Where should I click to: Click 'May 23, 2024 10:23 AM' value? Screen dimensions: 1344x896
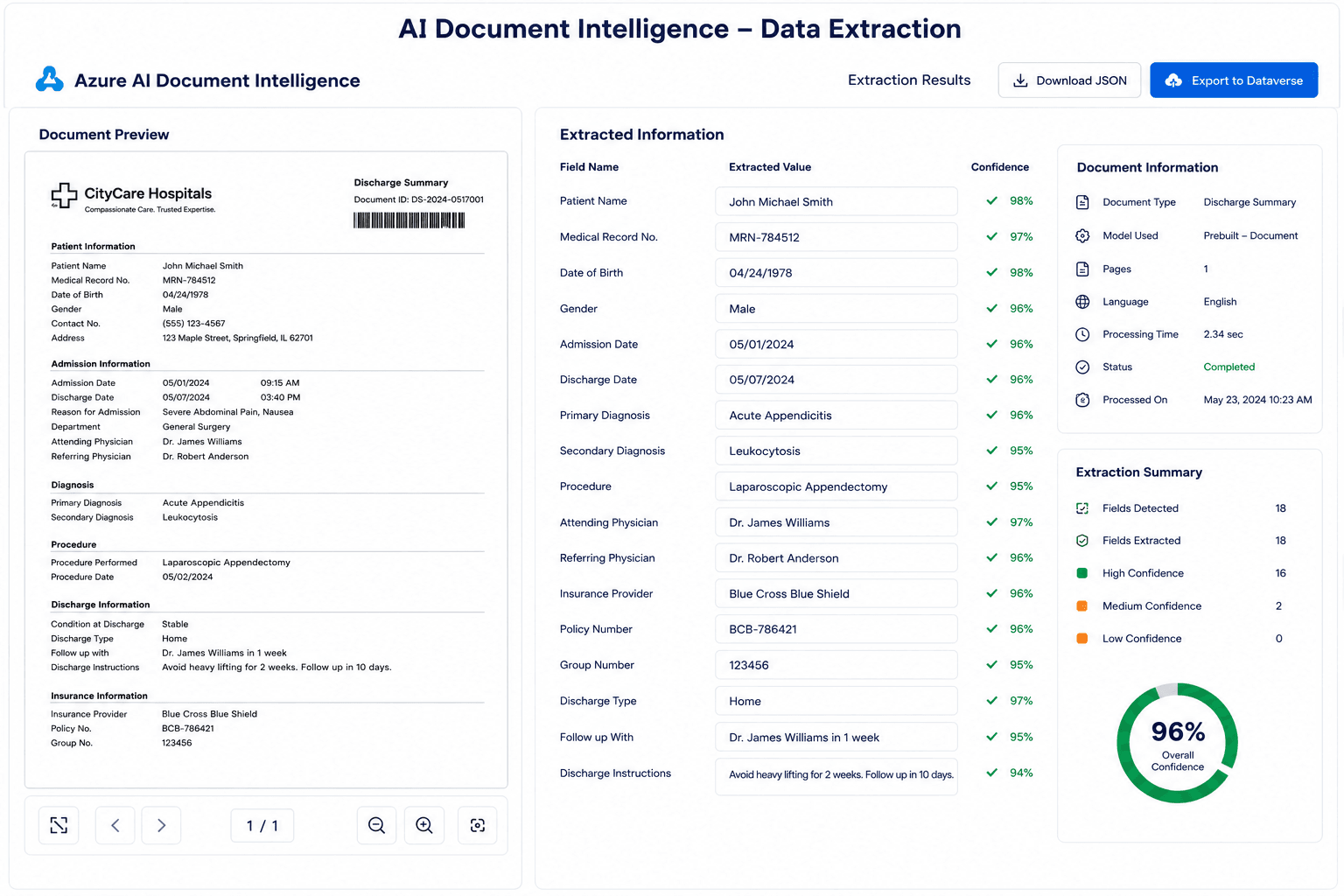(1258, 400)
